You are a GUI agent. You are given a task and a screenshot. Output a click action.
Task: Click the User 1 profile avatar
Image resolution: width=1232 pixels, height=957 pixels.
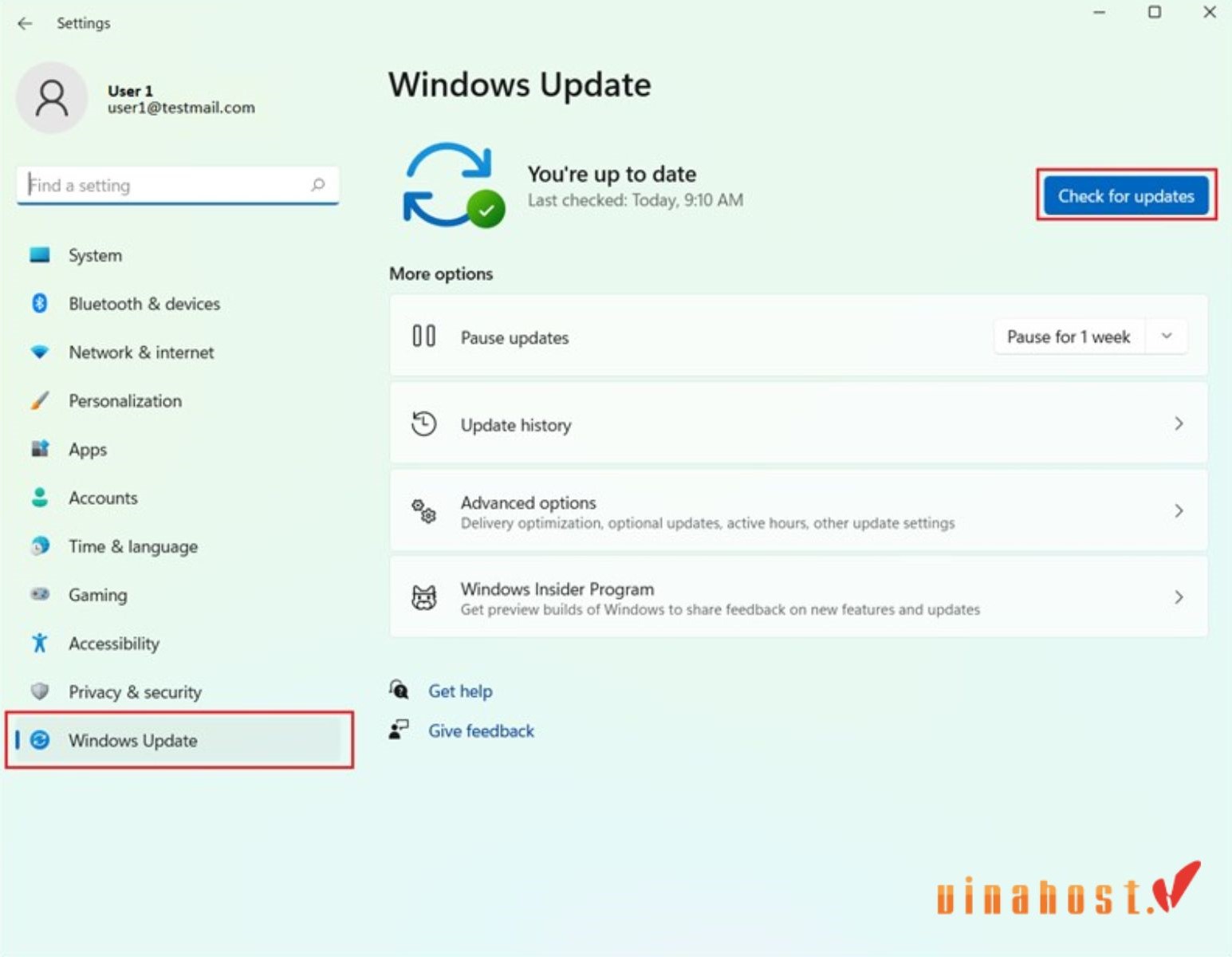52,97
